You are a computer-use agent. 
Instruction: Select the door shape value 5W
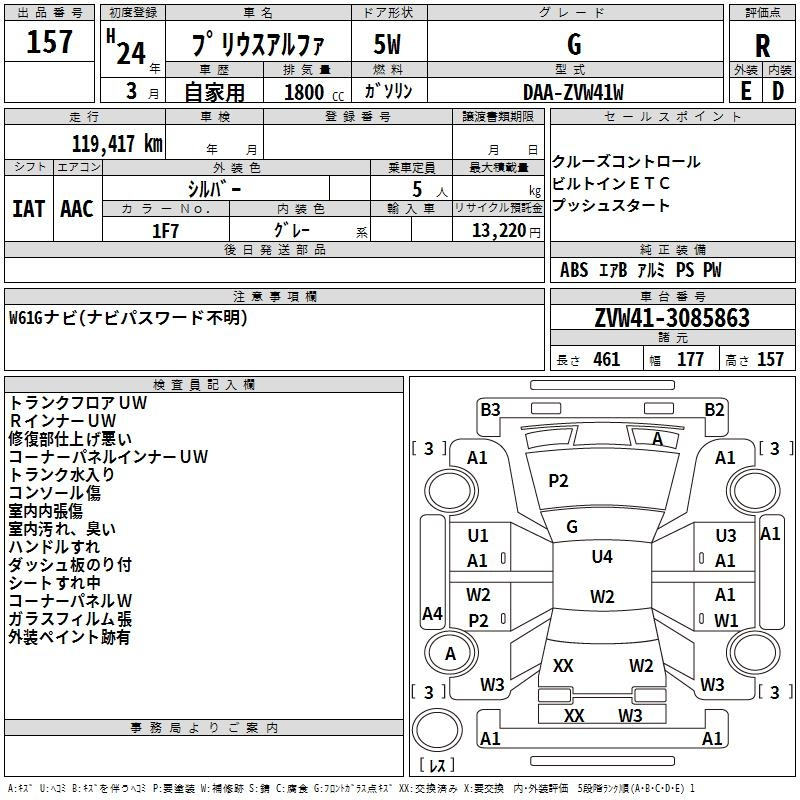coord(387,44)
